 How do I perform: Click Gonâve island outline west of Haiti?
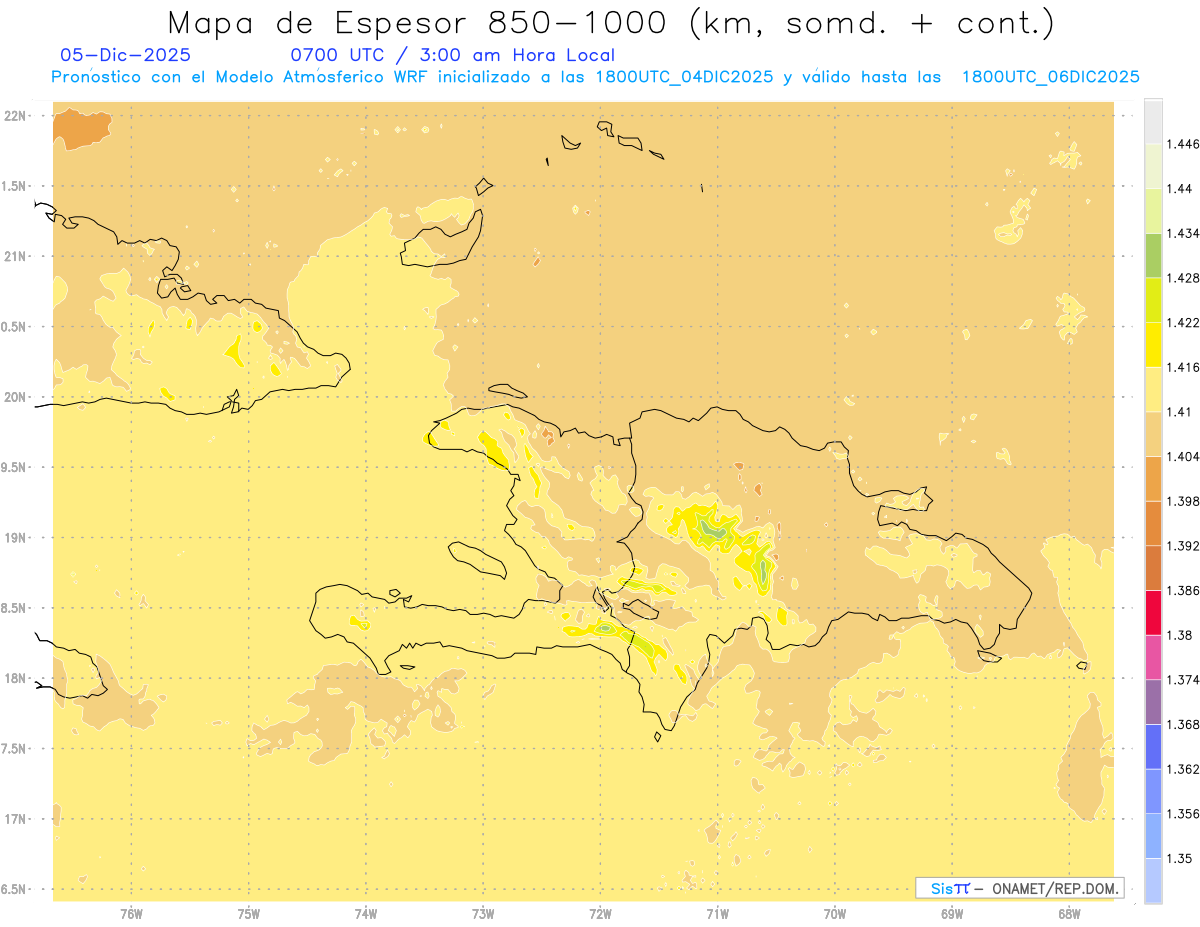point(477,558)
